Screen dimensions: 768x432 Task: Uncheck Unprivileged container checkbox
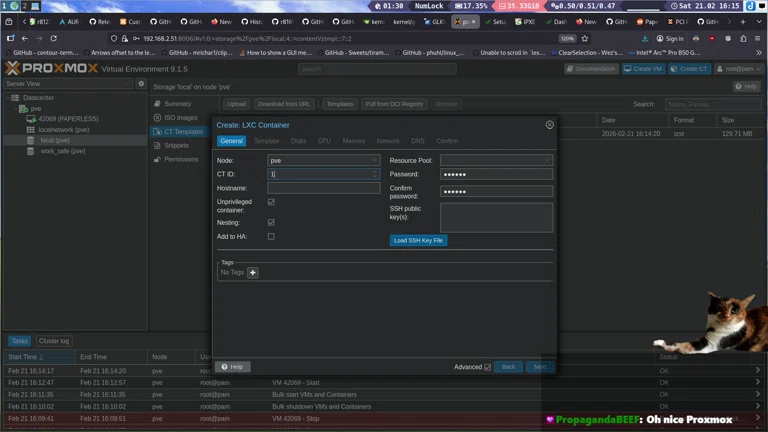pyautogui.click(x=271, y=202)
